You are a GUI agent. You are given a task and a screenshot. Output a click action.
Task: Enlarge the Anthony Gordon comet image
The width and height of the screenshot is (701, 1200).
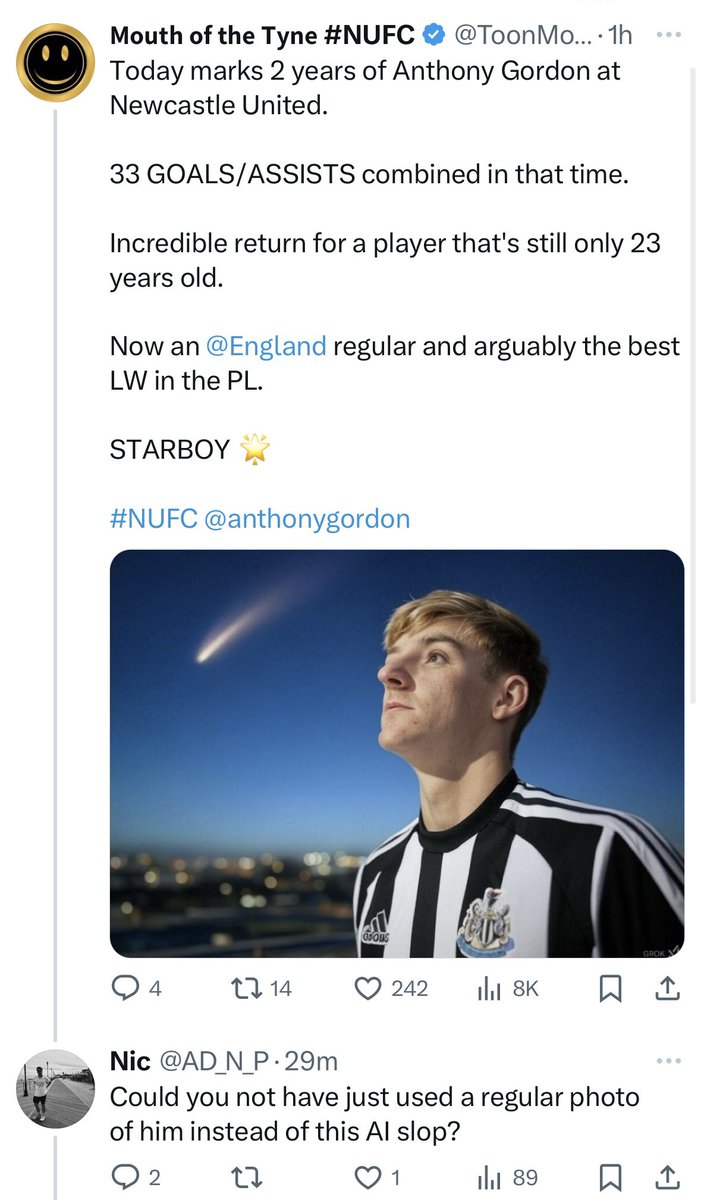click(x=397, y=754)
